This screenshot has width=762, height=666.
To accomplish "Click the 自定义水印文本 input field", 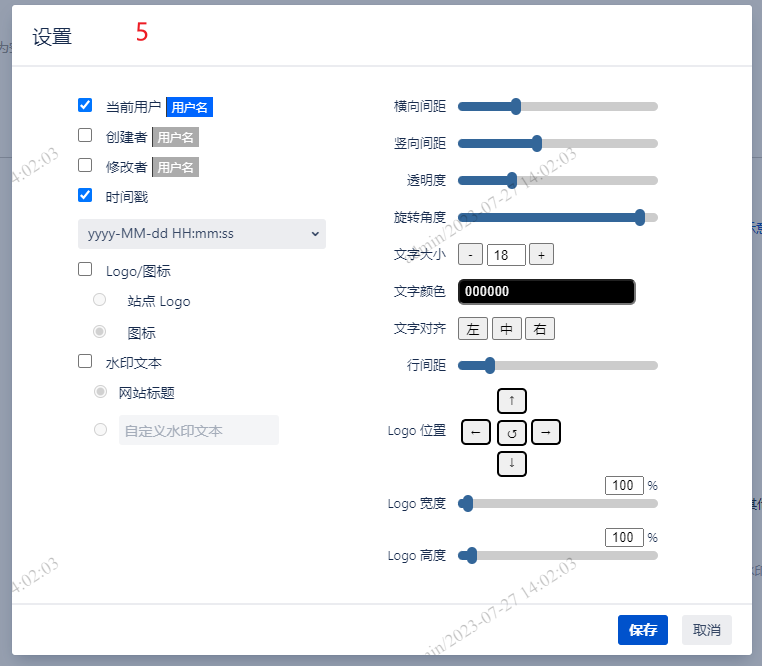I will [x=198, y=431].
